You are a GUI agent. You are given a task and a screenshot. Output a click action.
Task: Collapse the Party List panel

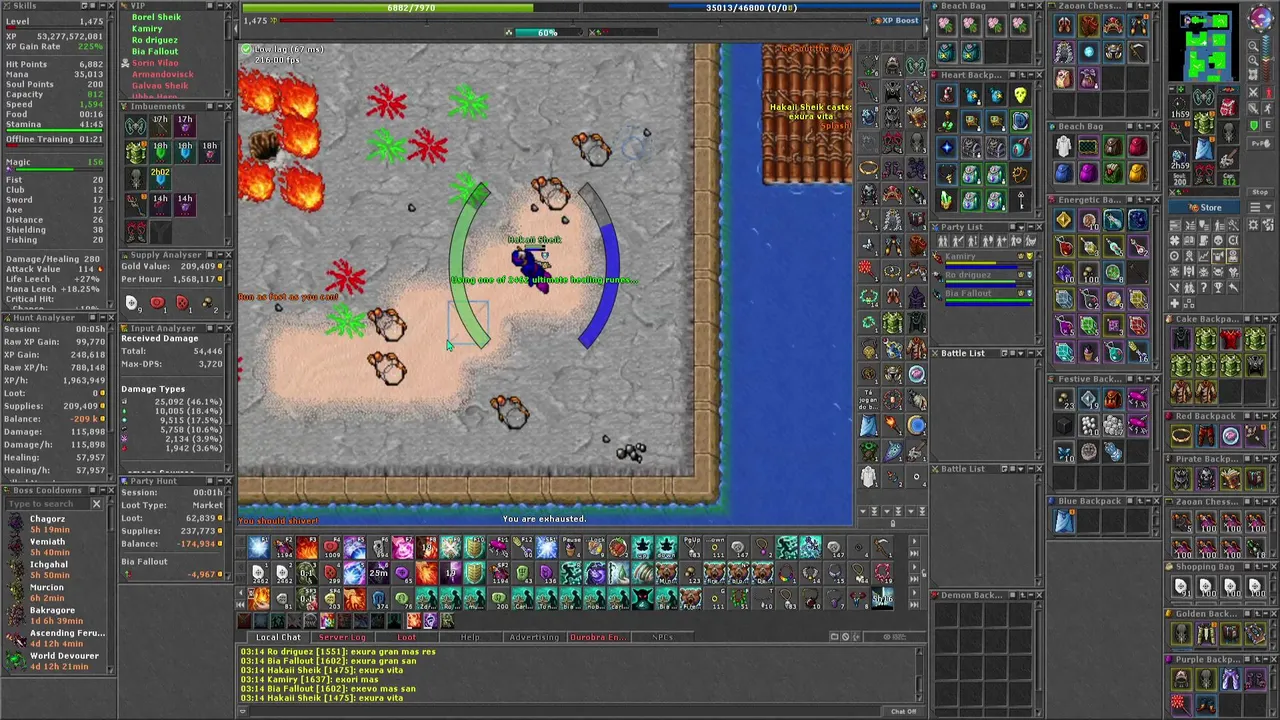[1031, 227]
